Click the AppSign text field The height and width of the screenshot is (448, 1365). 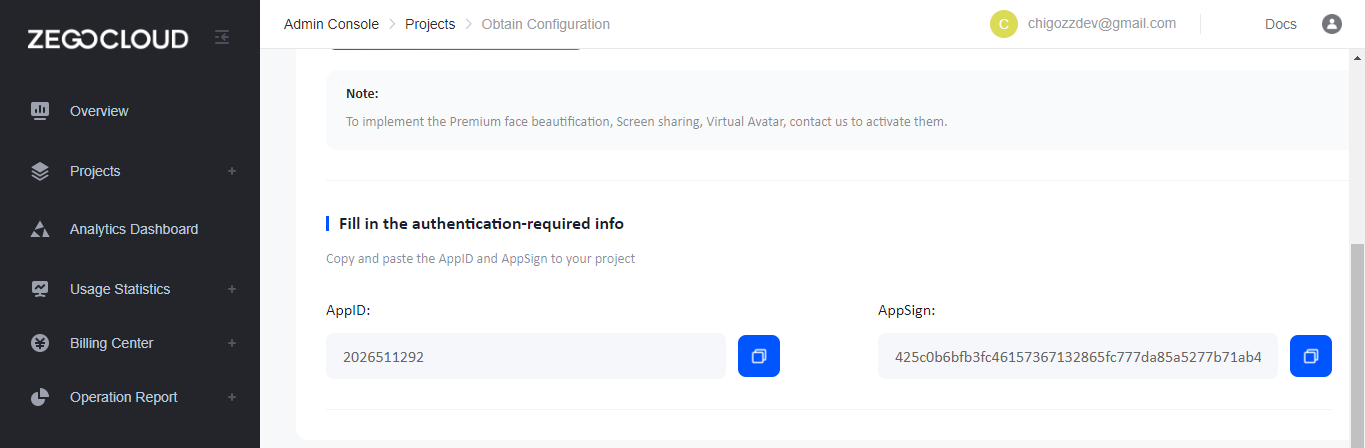tap(1078, 356)
